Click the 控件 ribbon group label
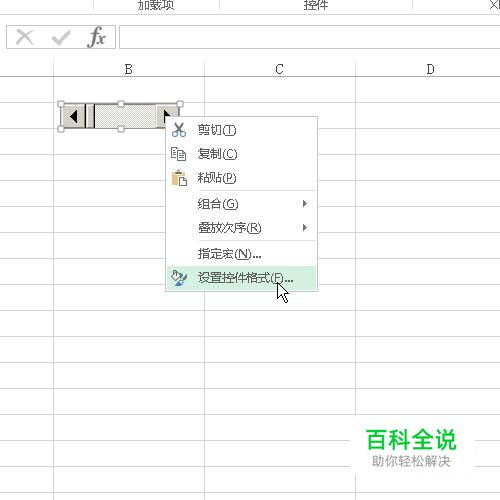 click(x=316, y=5)
